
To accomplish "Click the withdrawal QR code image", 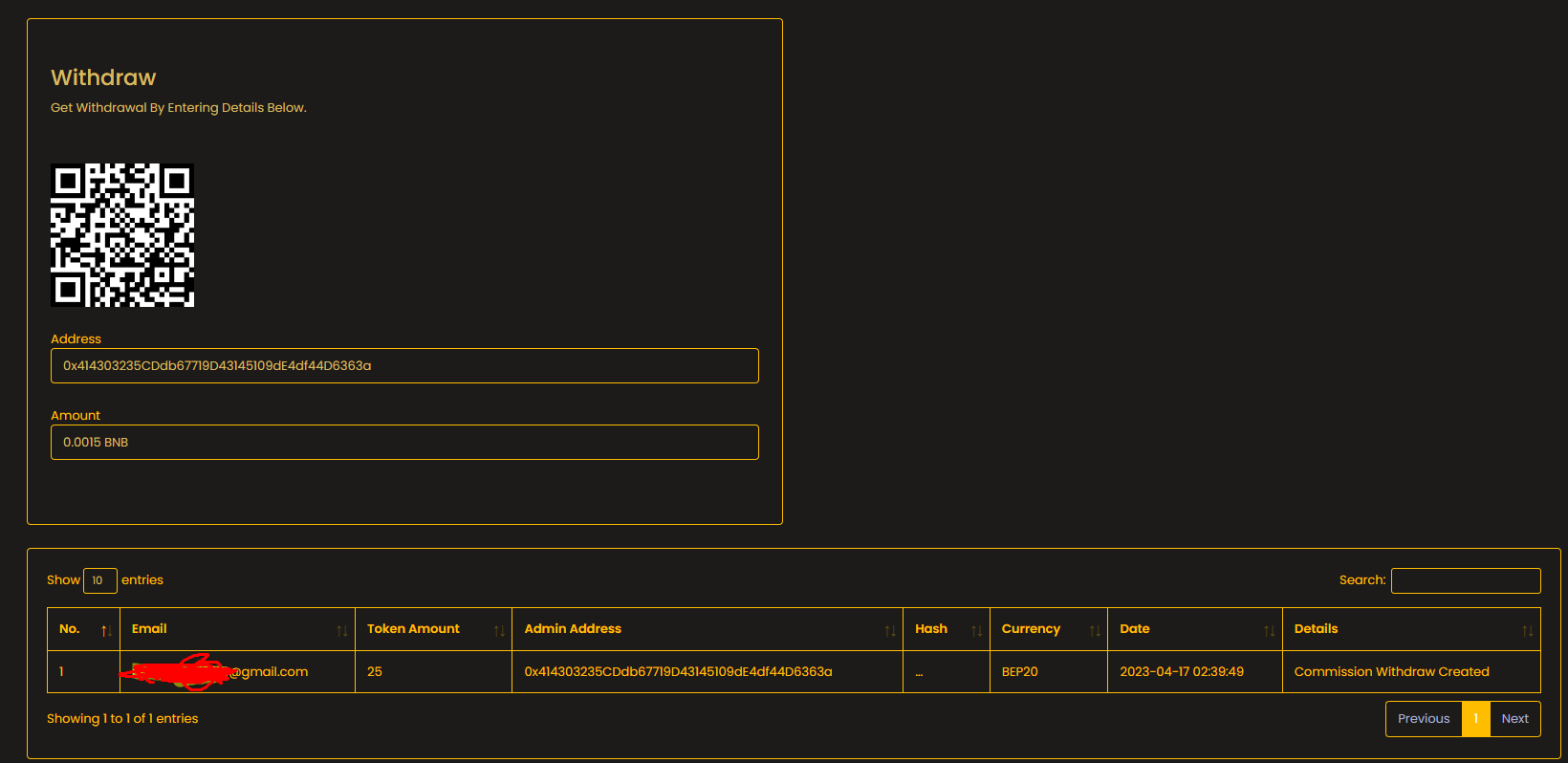I will [122, 235].
